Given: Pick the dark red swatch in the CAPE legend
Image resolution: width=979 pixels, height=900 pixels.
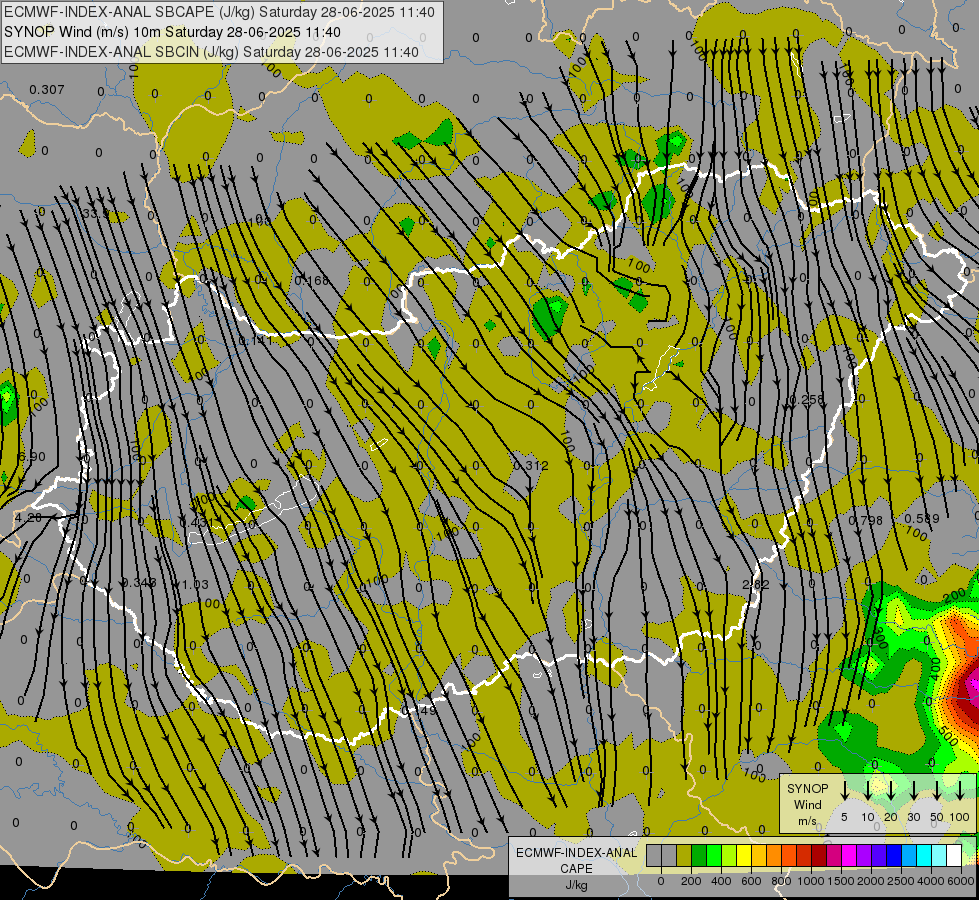Looking at the screenshot, I should point(819,855).
